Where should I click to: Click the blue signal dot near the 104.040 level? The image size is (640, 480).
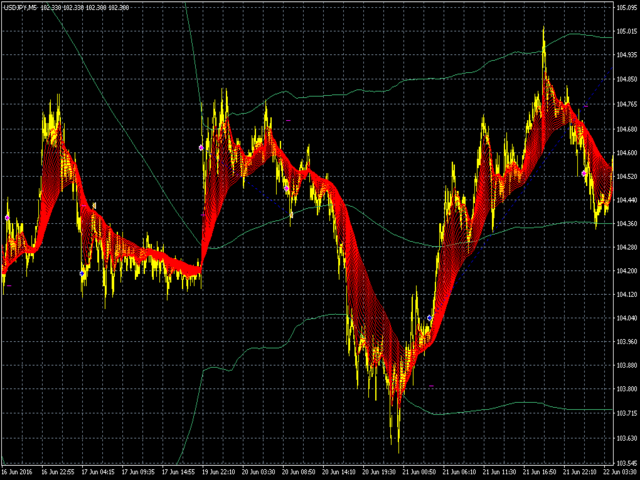pyautogui.click(x=430, y=318)
